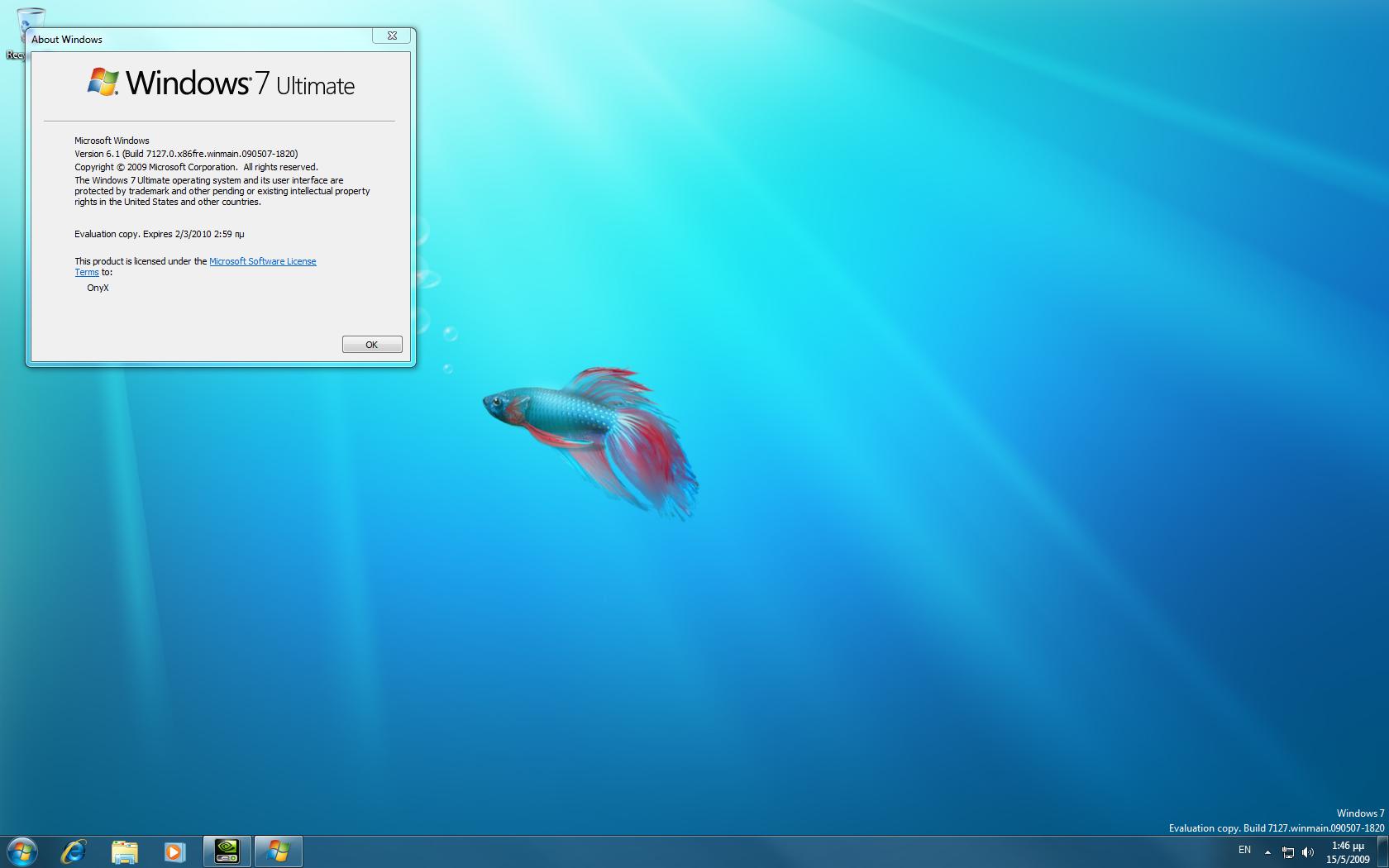This screenshot has width=1389, height=868.
Task: Click OK in the About Windows dialog
Action: [372, 345]
